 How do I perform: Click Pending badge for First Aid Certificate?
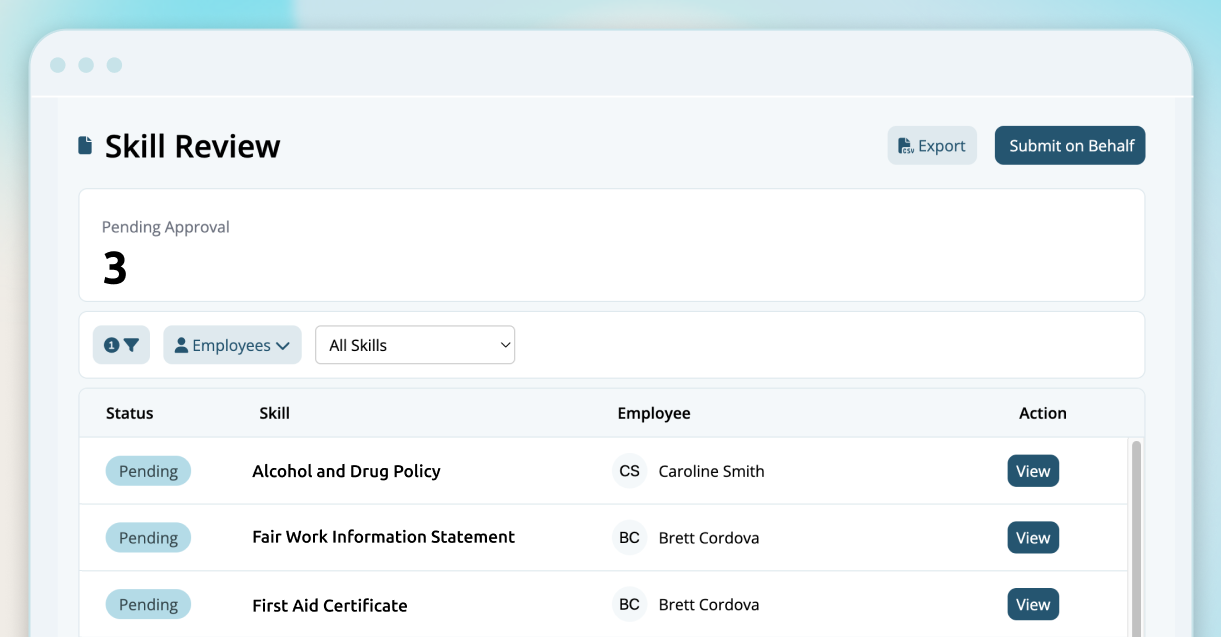[x=148, y=605]
